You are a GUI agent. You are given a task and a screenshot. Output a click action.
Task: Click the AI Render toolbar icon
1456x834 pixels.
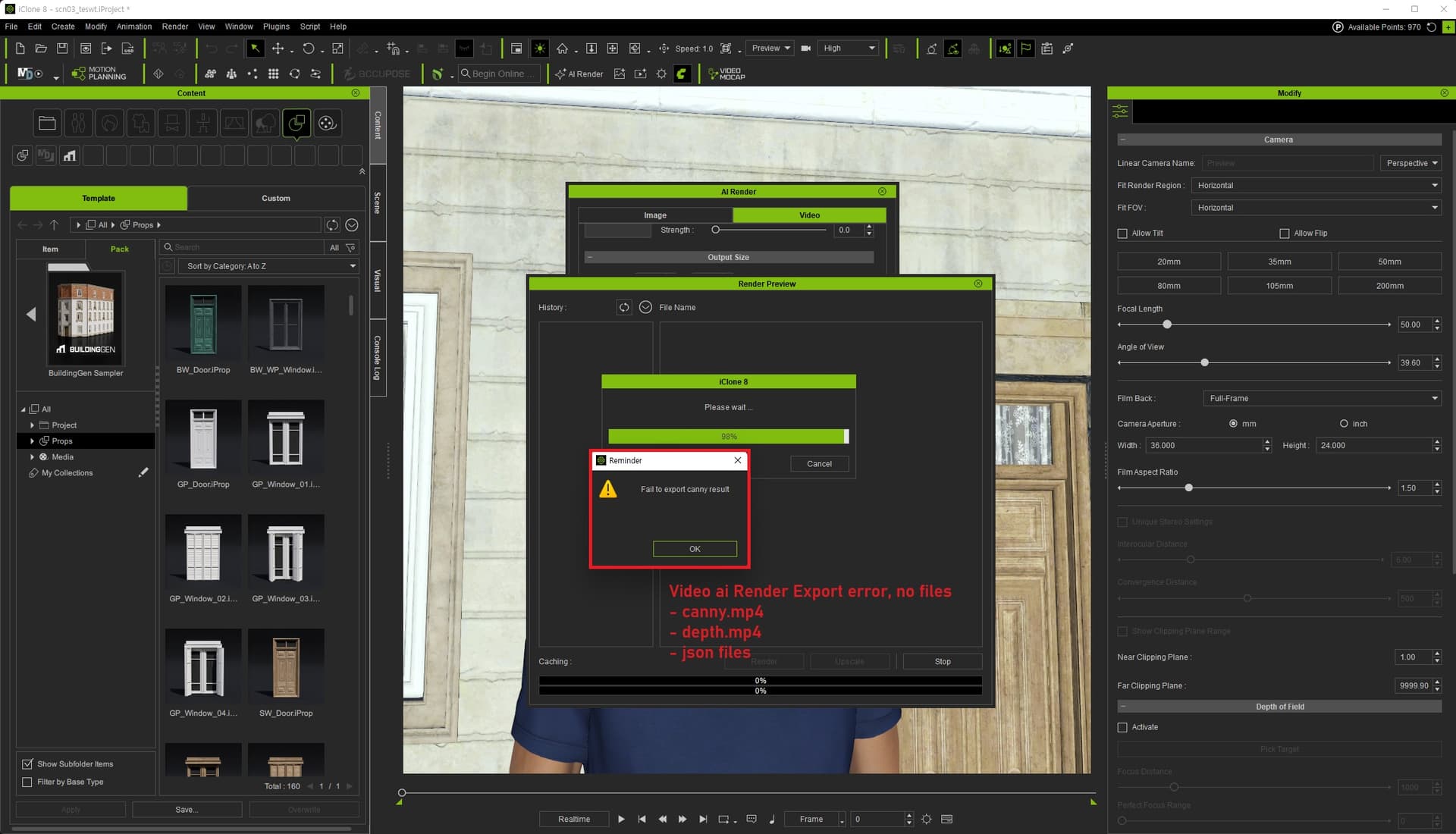[x=579, y=74]
